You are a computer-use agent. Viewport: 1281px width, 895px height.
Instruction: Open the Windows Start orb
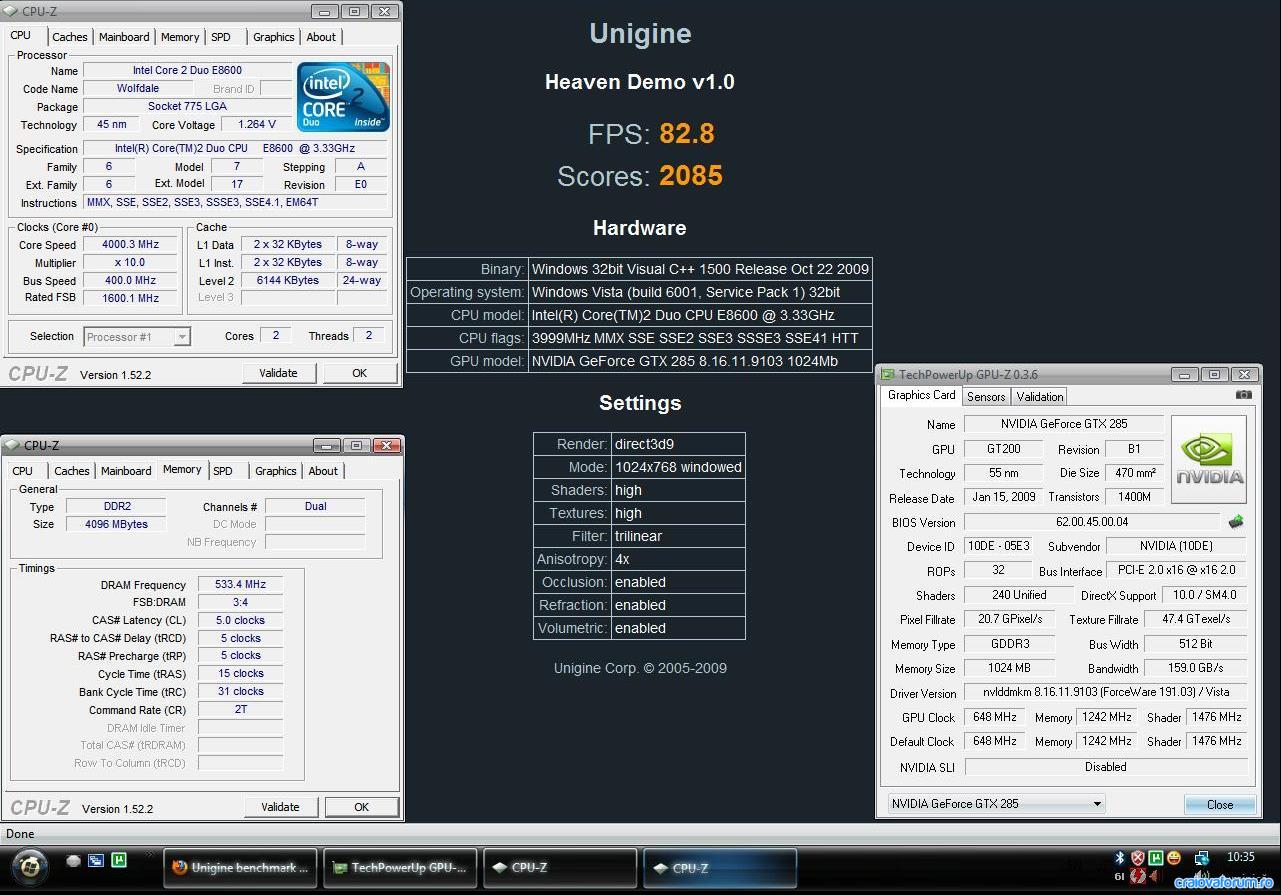coord(31,865)
